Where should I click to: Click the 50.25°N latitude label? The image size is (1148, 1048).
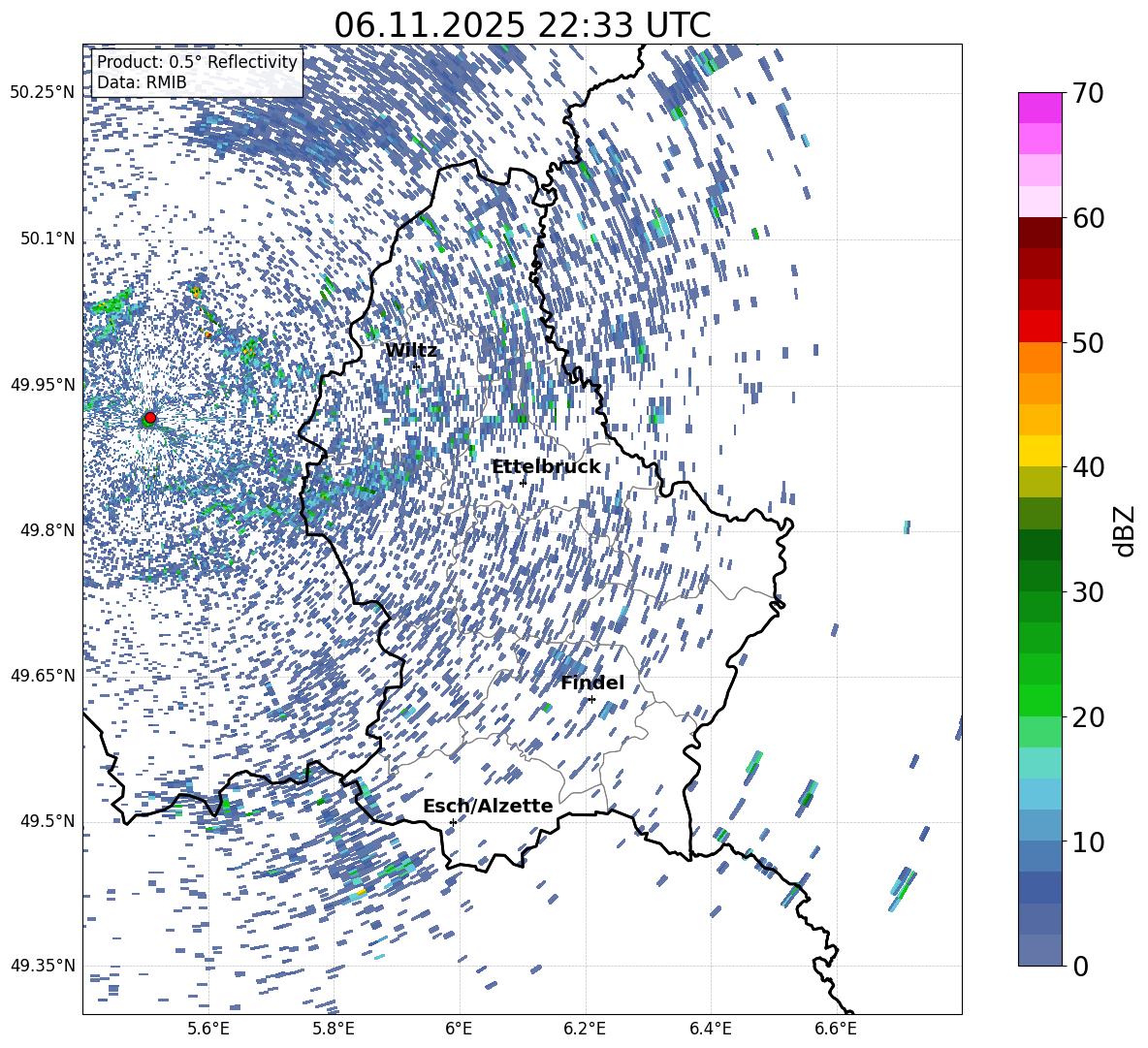tap(43, 93)
